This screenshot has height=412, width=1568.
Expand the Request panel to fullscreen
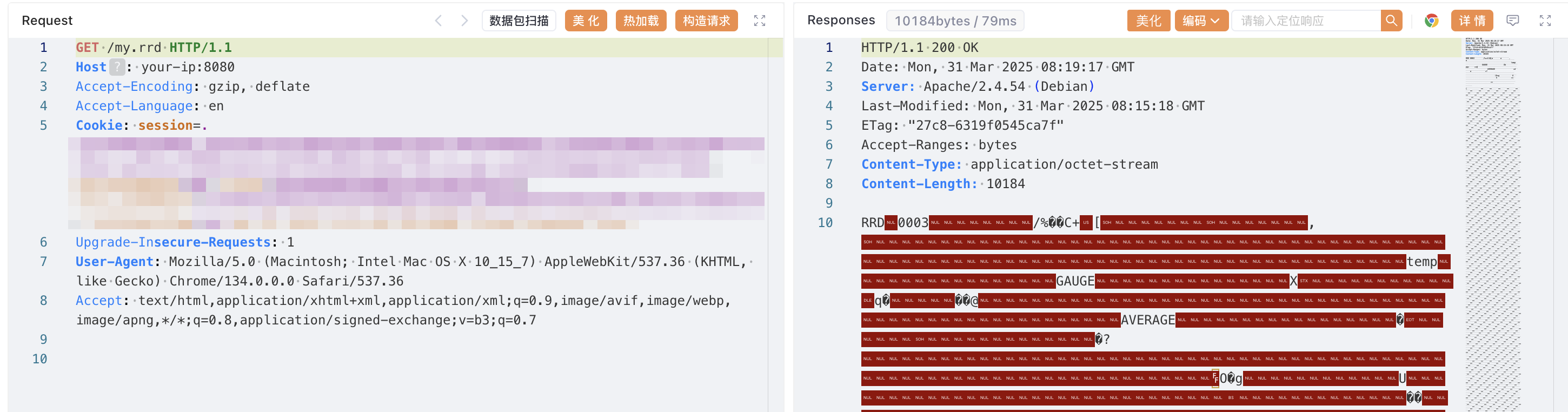coord(759,21)
